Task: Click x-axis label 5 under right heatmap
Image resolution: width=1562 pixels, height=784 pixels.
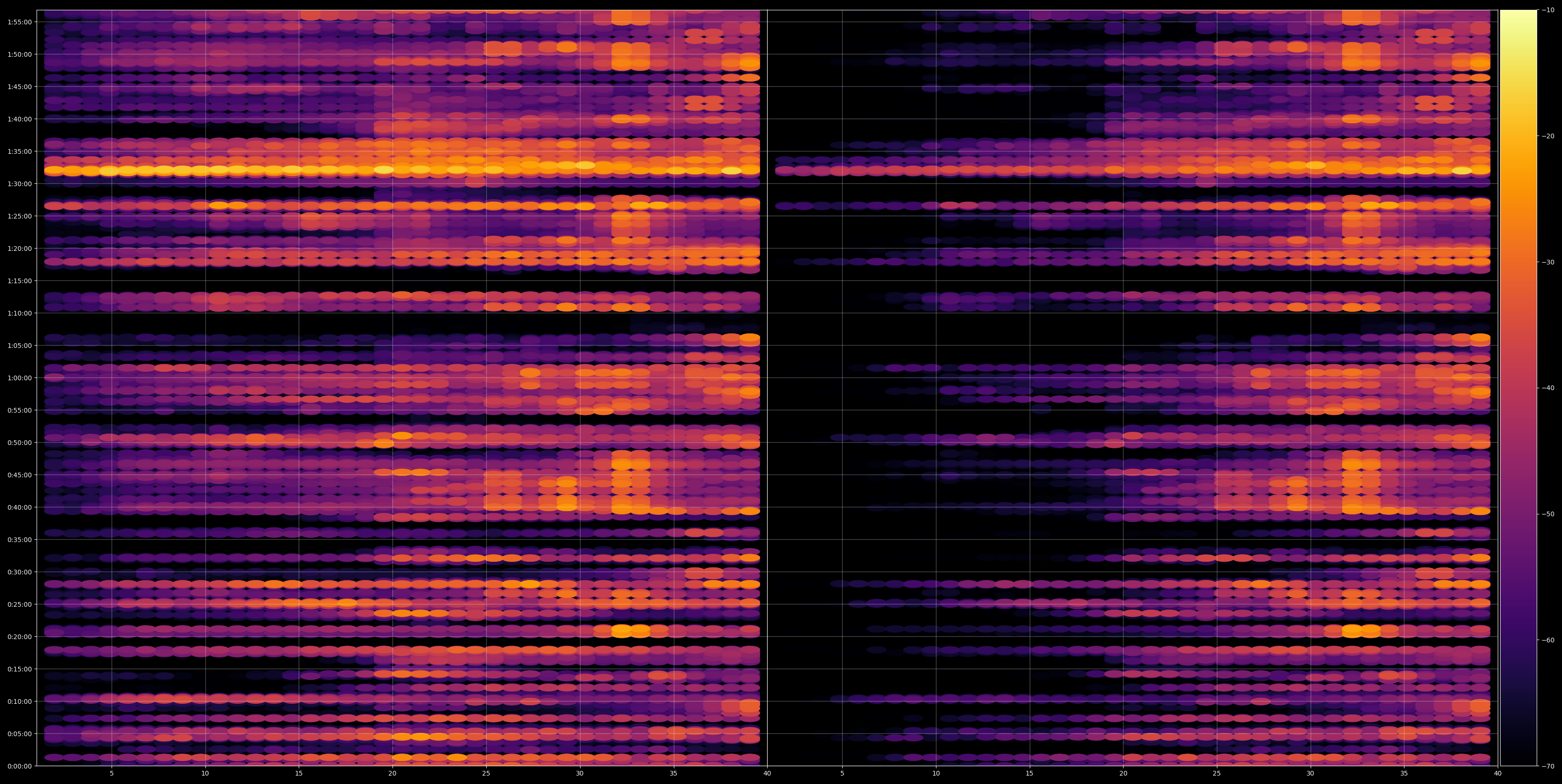Action: coord(842,773)
